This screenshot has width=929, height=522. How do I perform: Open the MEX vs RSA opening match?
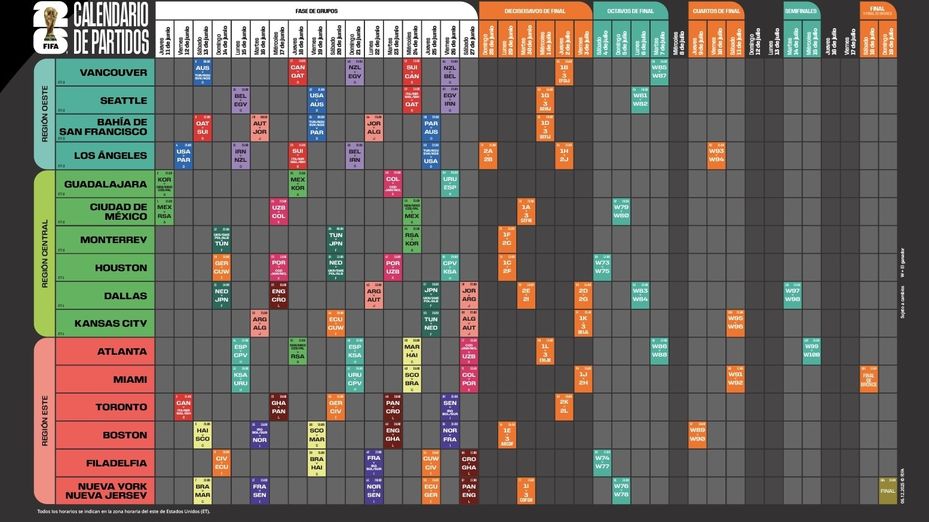[x=164, y=212]
